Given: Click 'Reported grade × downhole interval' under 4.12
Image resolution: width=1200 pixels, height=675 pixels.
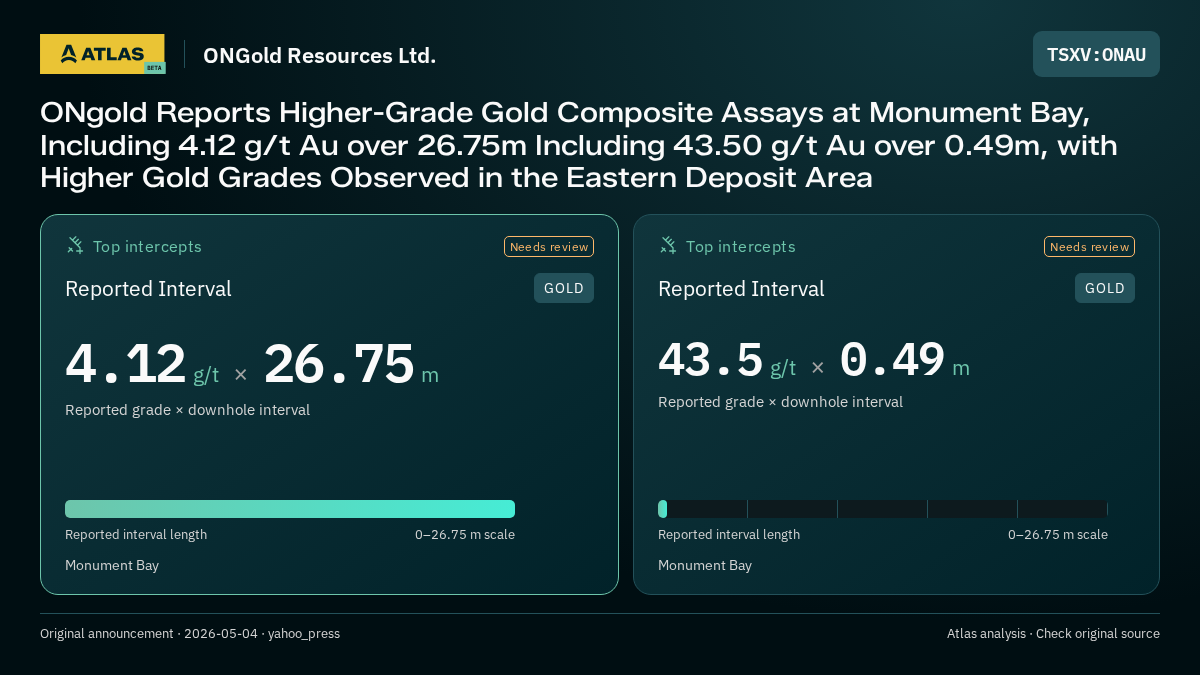Looking at the screenshot, I should click(x=187, y=410).
